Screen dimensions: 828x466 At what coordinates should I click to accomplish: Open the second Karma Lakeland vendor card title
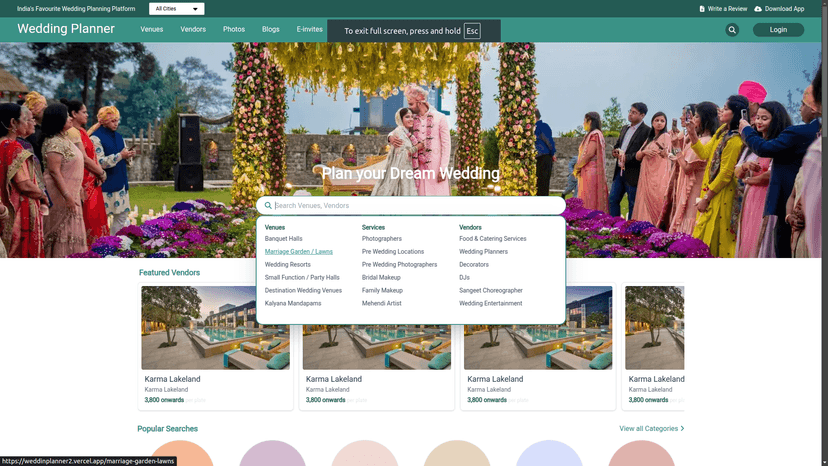tap(334, 379)
